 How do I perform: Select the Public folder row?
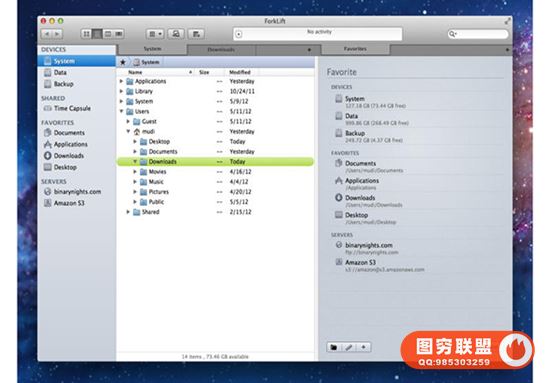click(x=215, y=202)
